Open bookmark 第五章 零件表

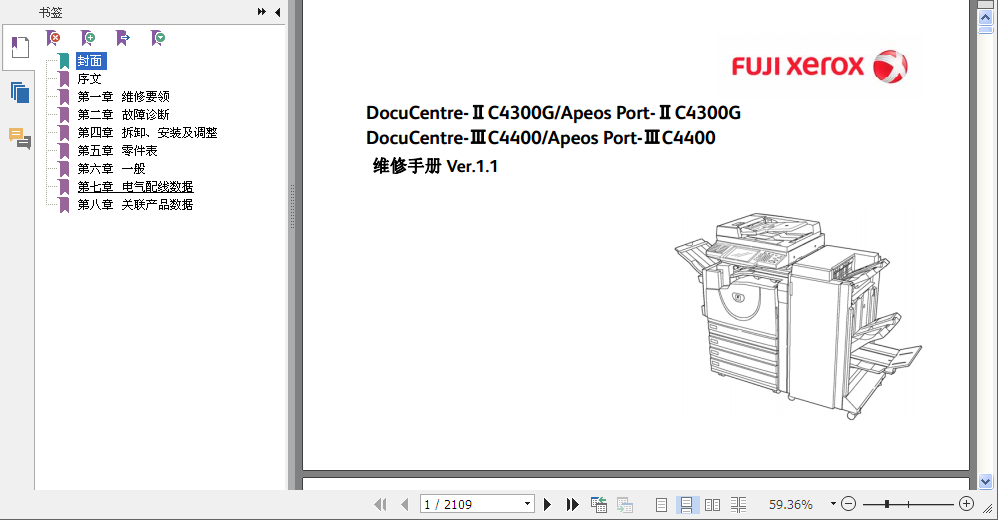tap(117, 151)
